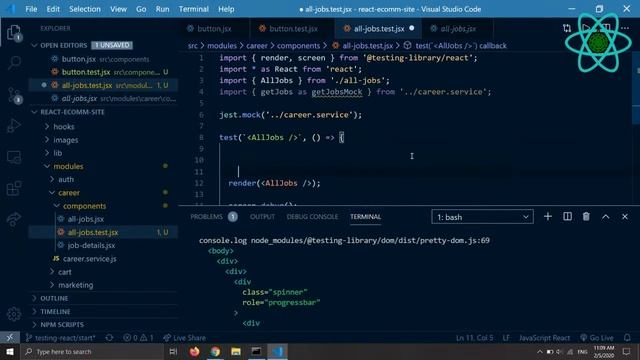Screen dimensions: 640x360
Task: Open editor More Actions ellipsis
Action: (625, 28)
